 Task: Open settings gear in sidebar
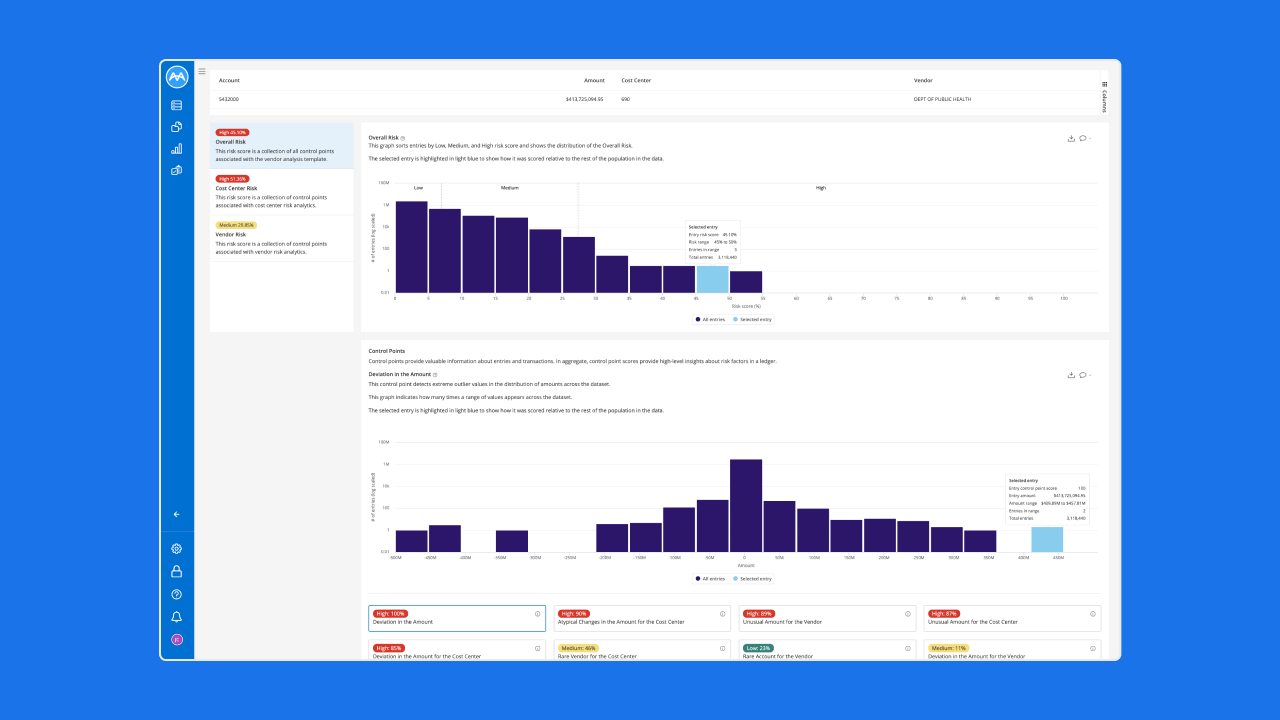(177, 548)
